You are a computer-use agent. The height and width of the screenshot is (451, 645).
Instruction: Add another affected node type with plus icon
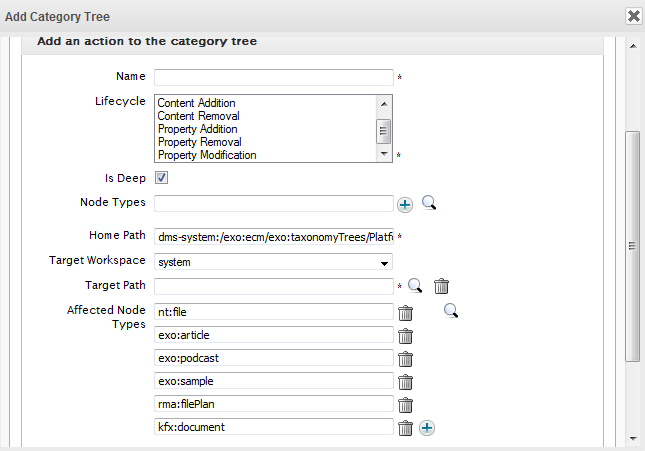(x=427, y=428)
